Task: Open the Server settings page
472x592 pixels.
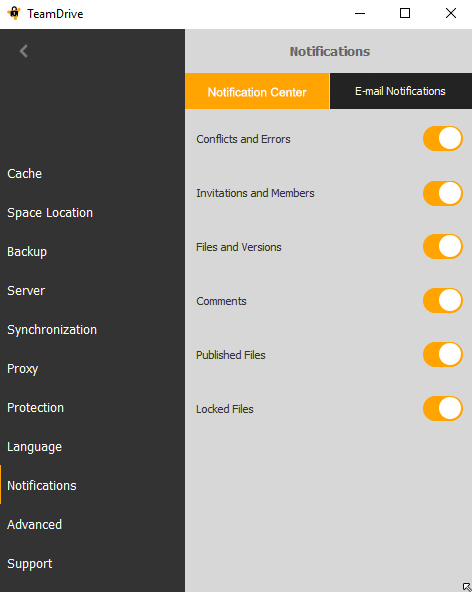Action: click(26, 291)
